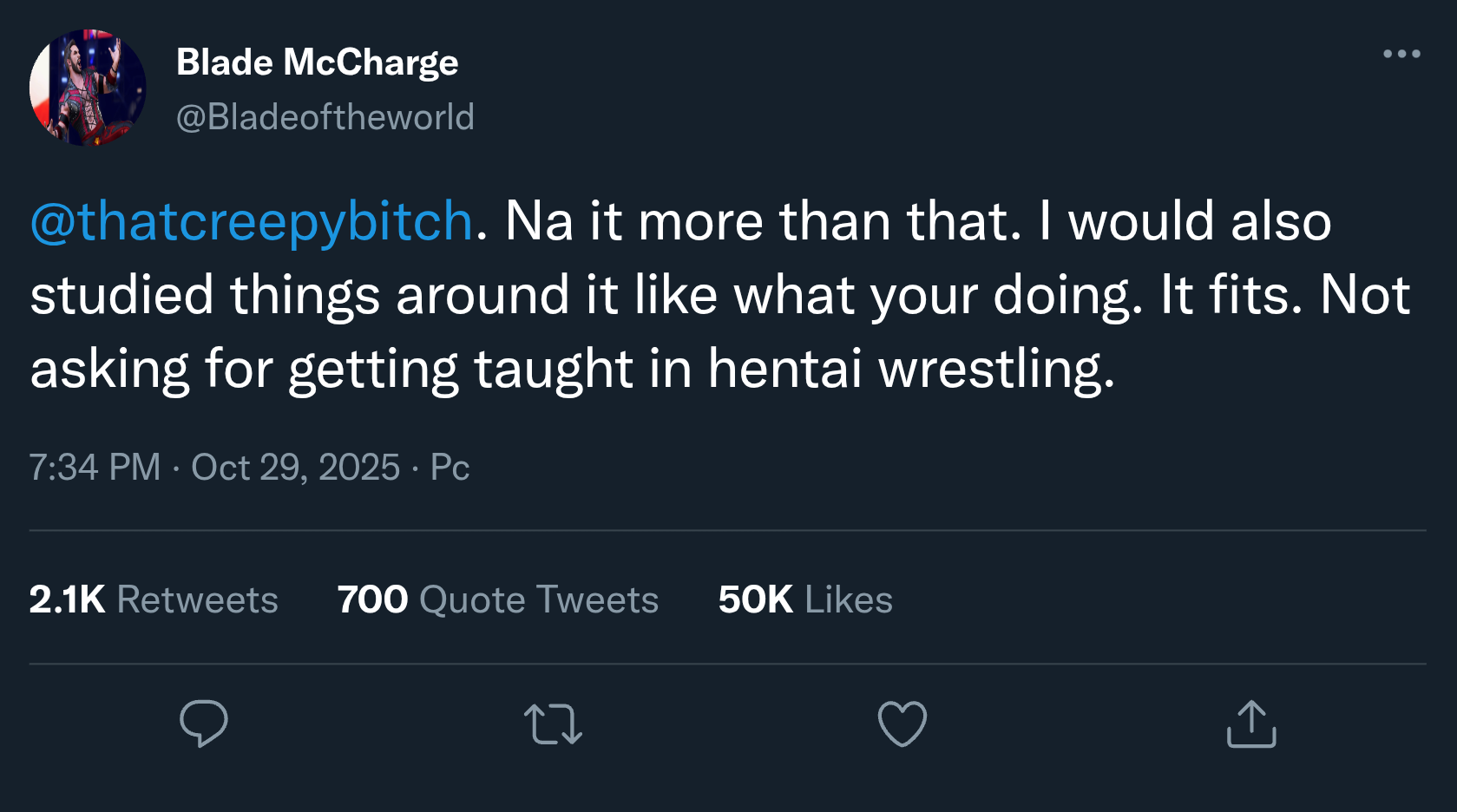This screenshot has height=812, width=1457.
Task: Like the tweet with the heart icon
Action: point(902,724)
